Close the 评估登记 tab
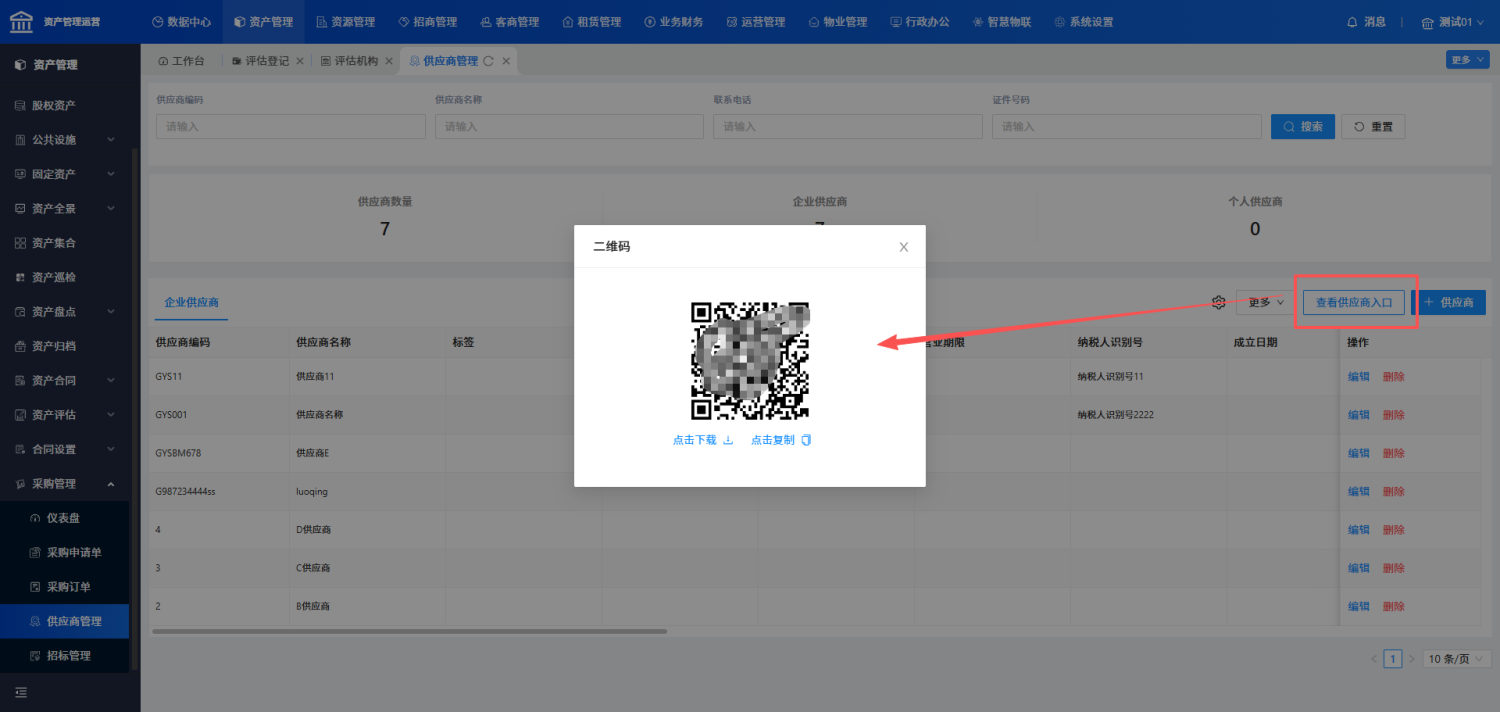 [x=300, y=61]
